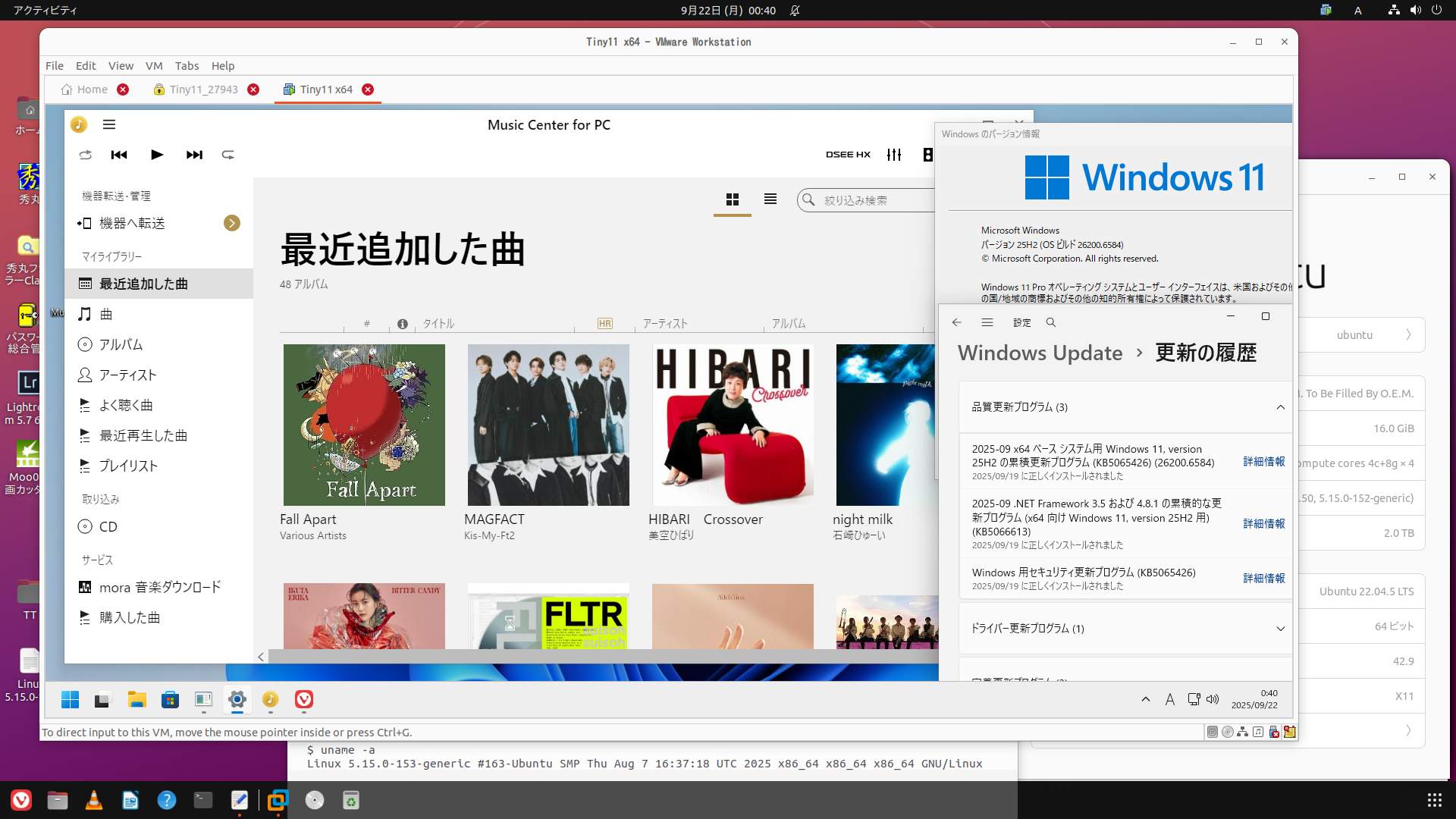The width and height of the screenshot is (1456, 819).
Task: Open the アーティスト library section
Action: point(127,375)
